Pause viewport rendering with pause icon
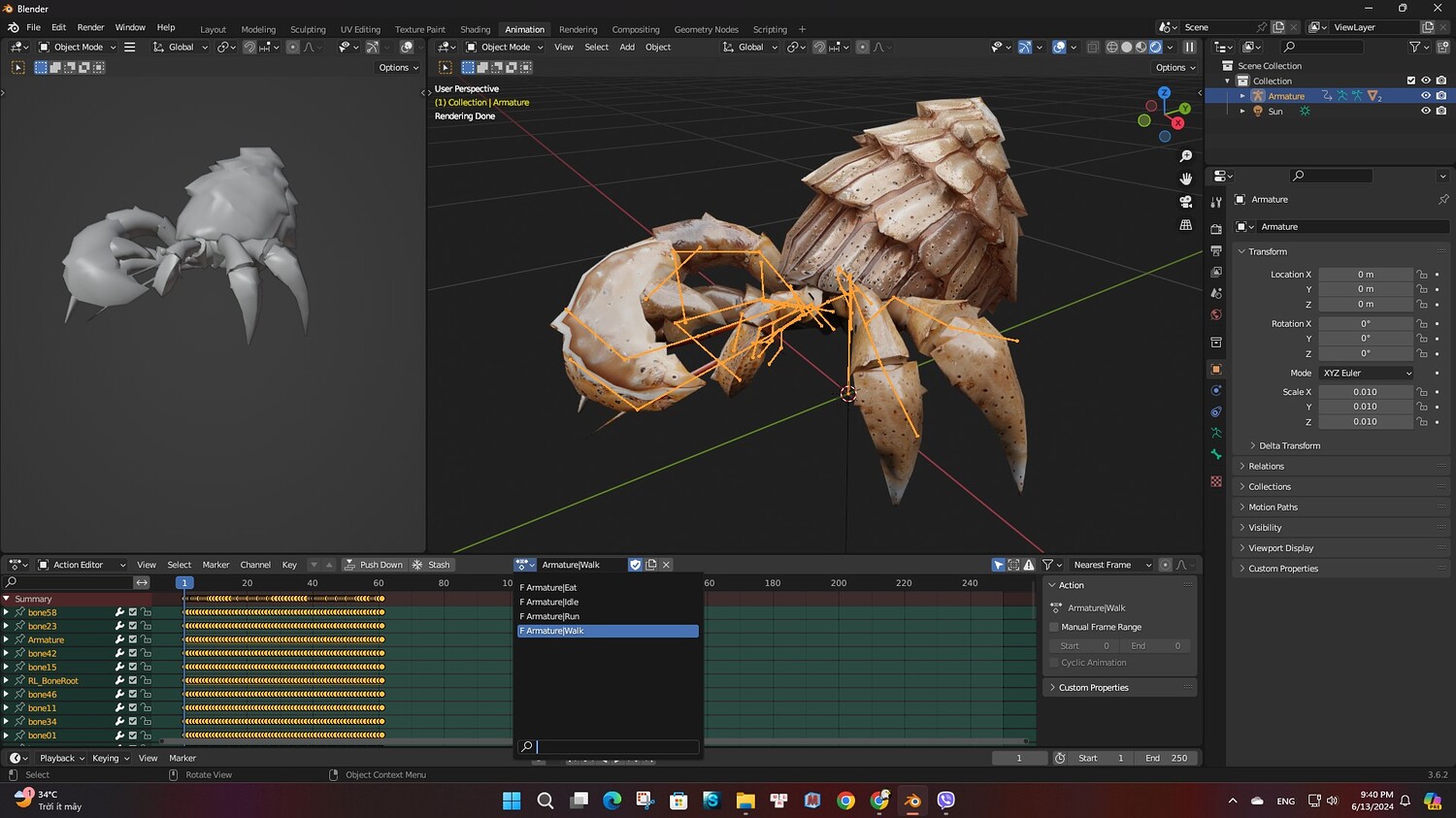1456x818 pixels. 1189,47
